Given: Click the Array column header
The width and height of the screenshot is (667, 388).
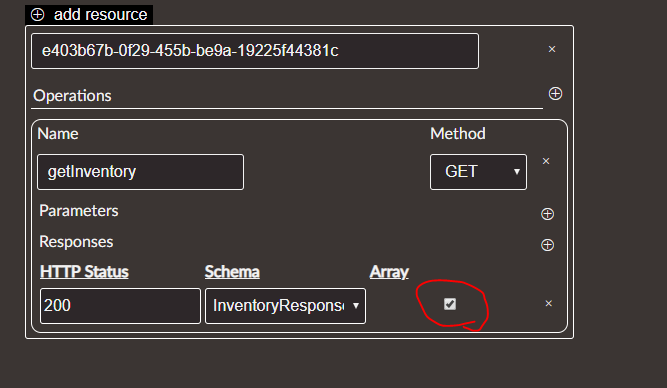Looking at the screenshot, I should tap(389, 272).
